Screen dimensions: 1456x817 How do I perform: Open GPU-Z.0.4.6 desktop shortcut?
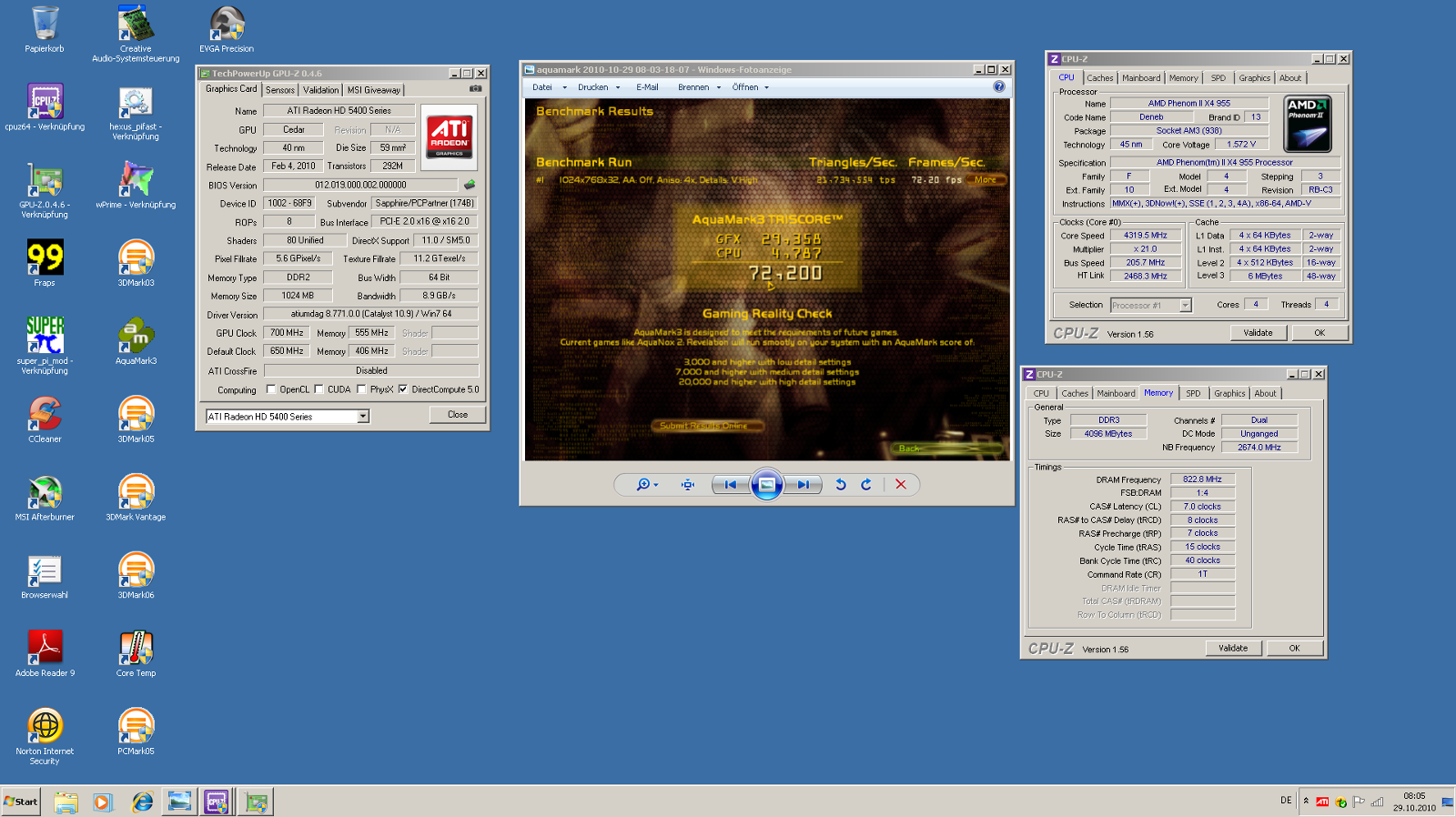(x=45, y=190)
